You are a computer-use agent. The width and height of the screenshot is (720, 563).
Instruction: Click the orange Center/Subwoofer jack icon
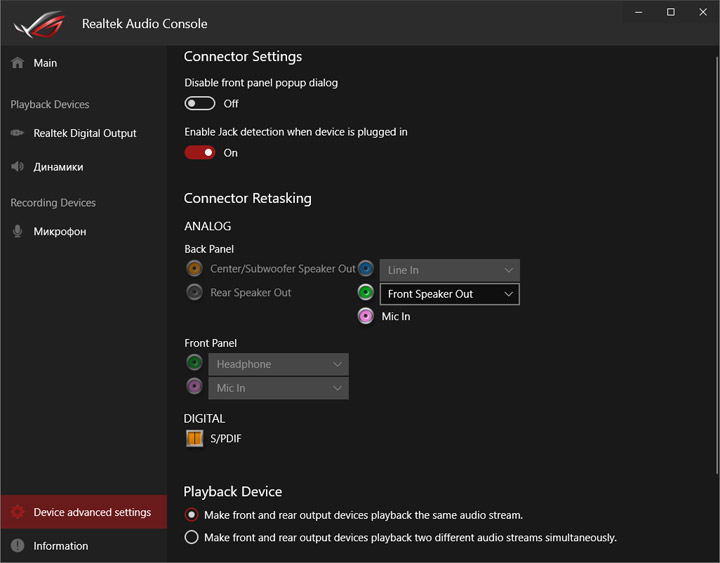[x=194, y=268]
